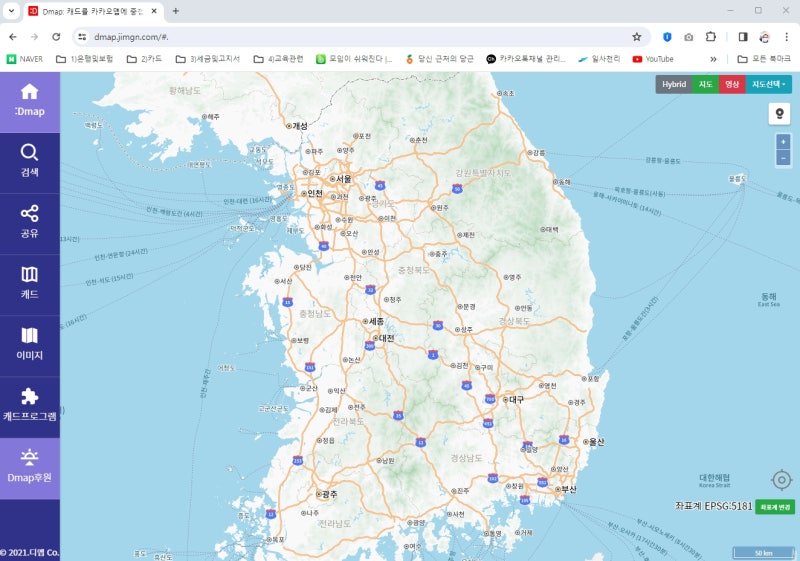
Task: Open the Bitwarden shield extension icon
Action: coord(667,37)
